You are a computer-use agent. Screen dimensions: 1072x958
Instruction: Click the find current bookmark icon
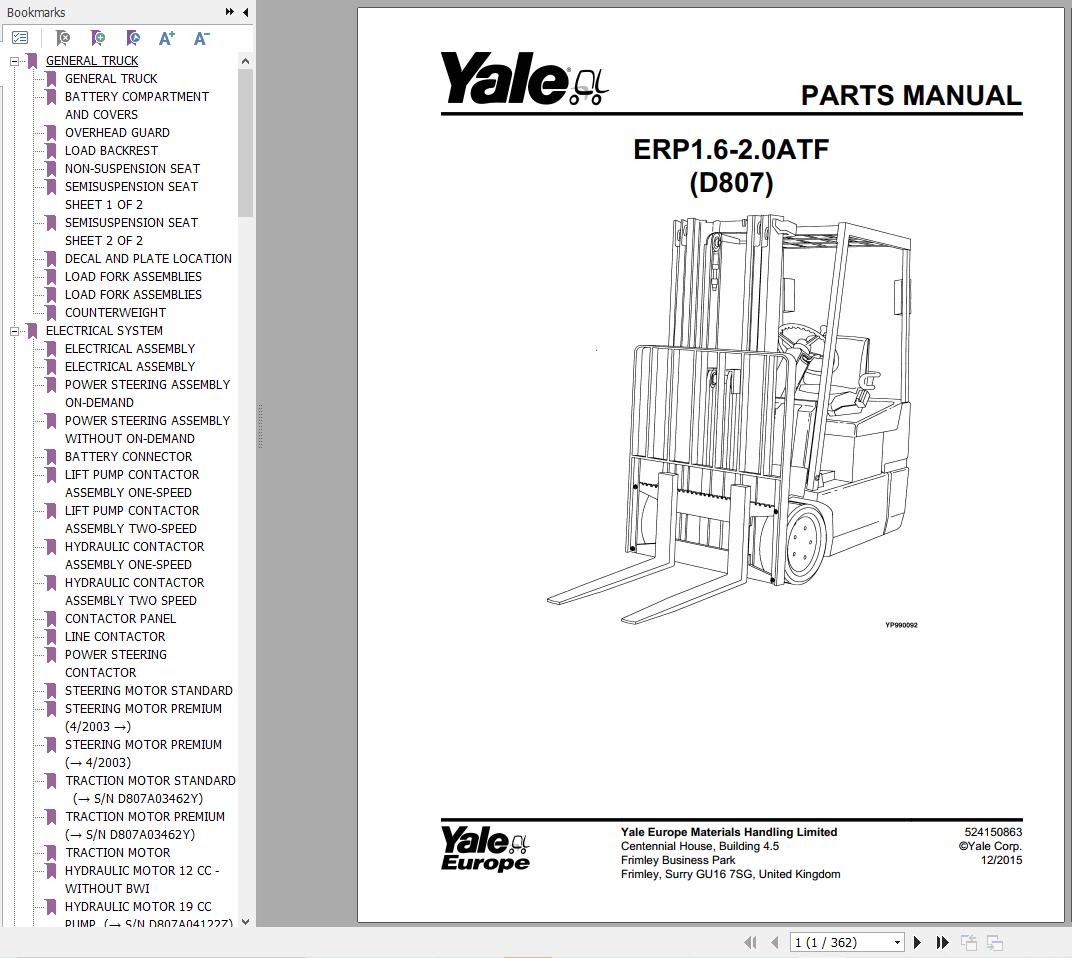133,38
